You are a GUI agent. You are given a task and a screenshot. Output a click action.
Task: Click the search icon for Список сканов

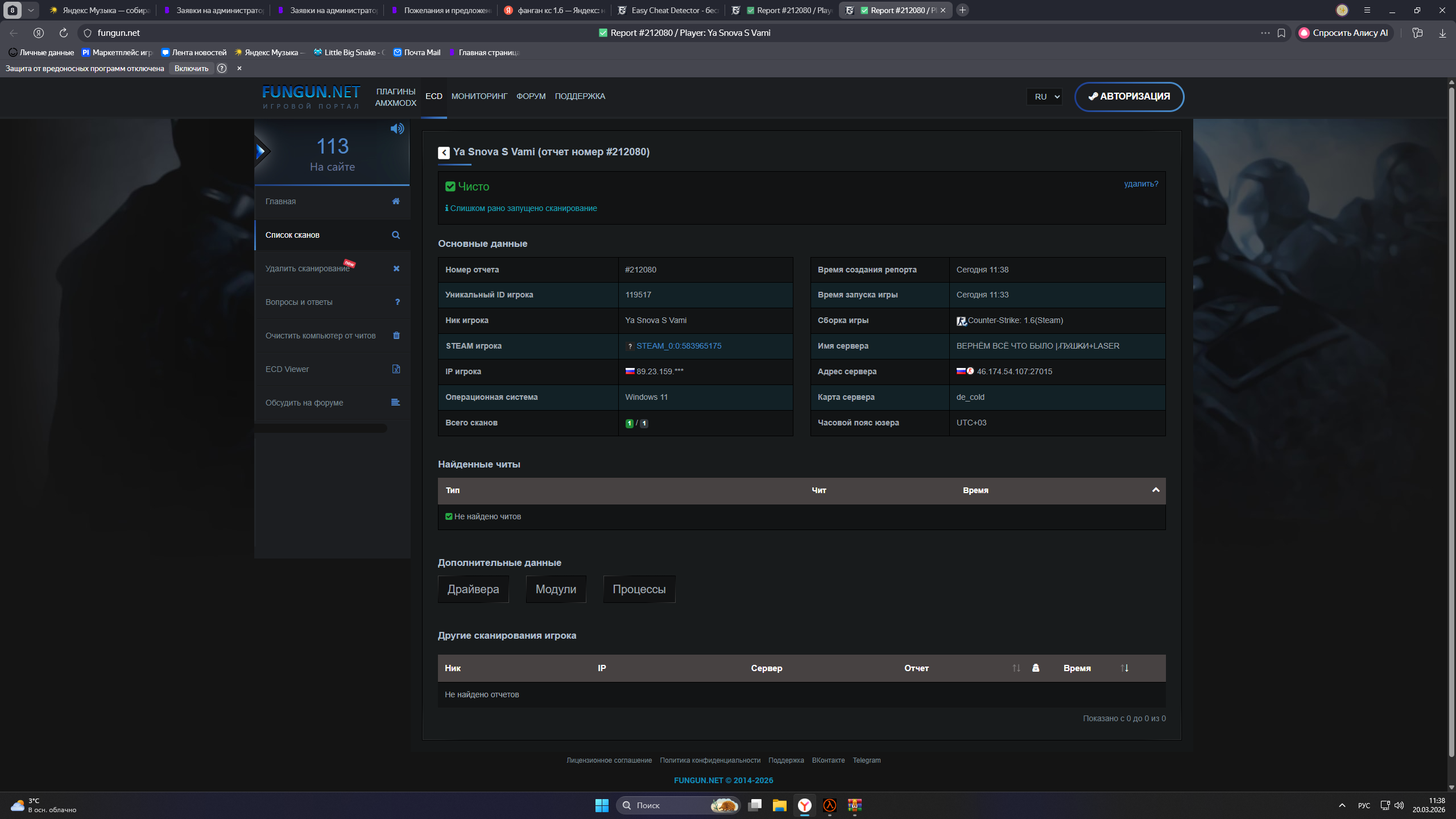click(x=396, y=235)
